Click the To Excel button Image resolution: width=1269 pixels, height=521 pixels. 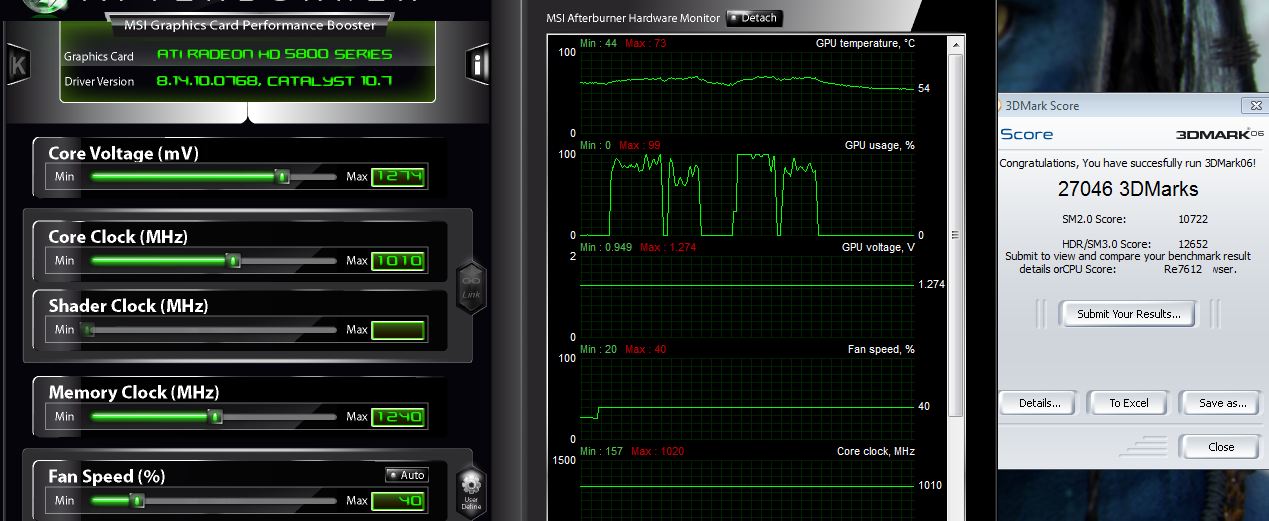click(x=1128, y=403)
